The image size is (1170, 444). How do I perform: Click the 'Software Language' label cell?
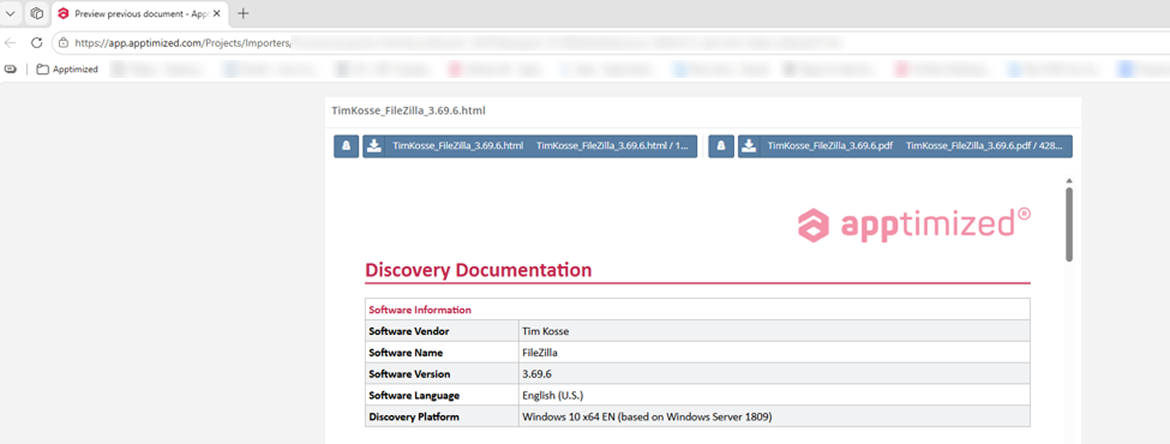[x=442, y=395]
